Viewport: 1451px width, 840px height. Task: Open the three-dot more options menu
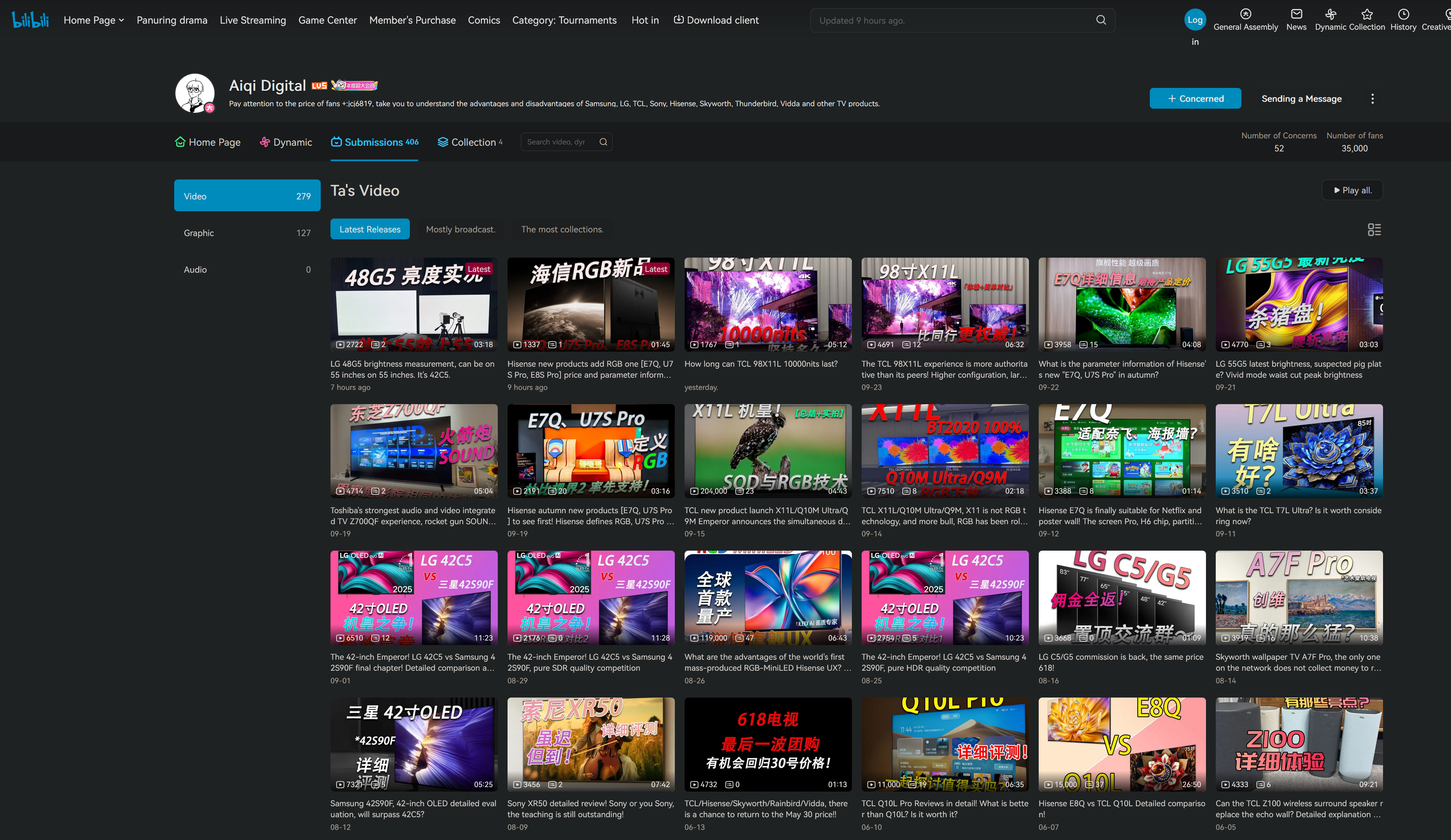point(1372,99)
